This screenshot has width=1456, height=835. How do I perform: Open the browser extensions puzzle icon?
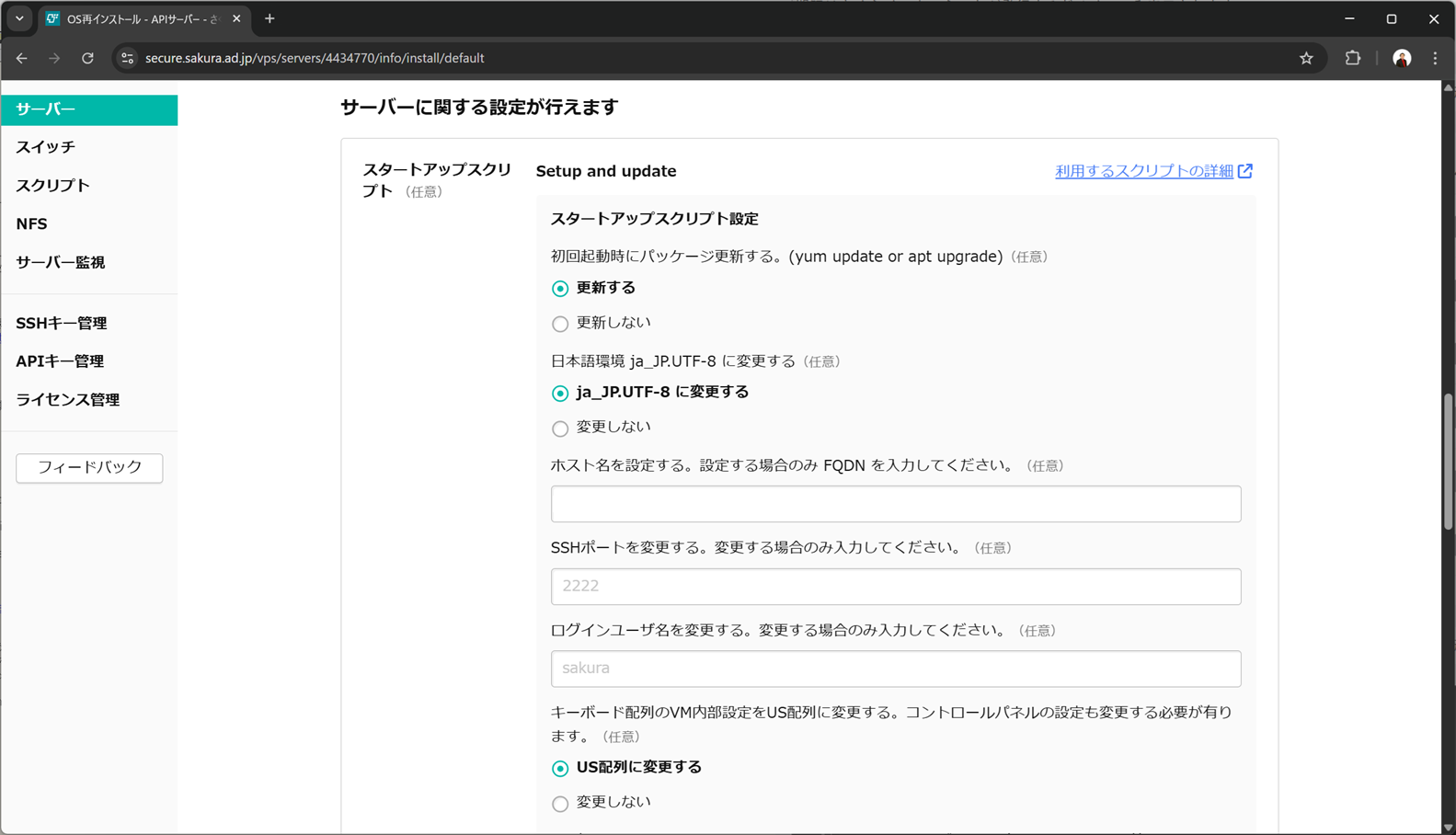coord(1352,58)
